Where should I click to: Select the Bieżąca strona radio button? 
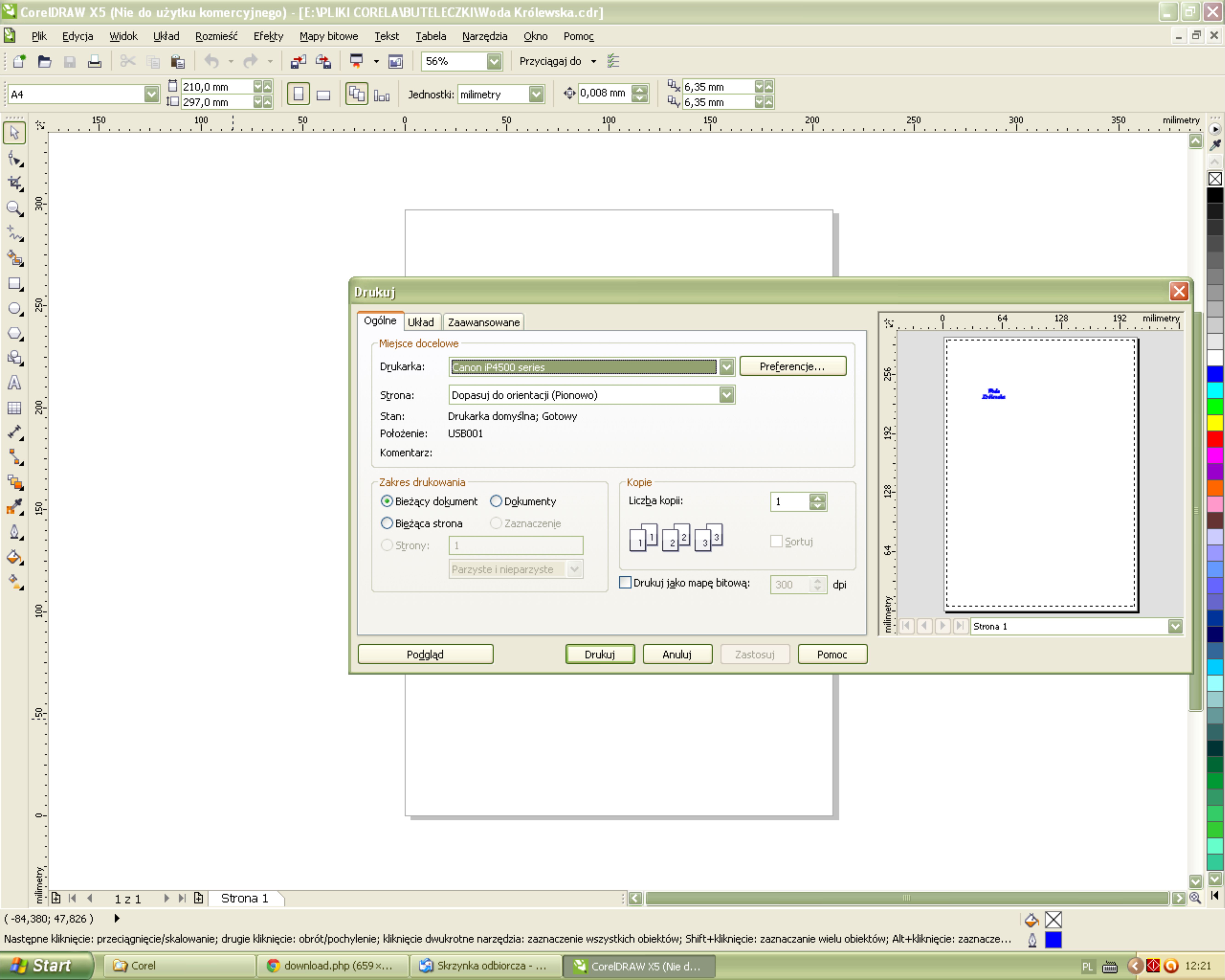point(387,523)
